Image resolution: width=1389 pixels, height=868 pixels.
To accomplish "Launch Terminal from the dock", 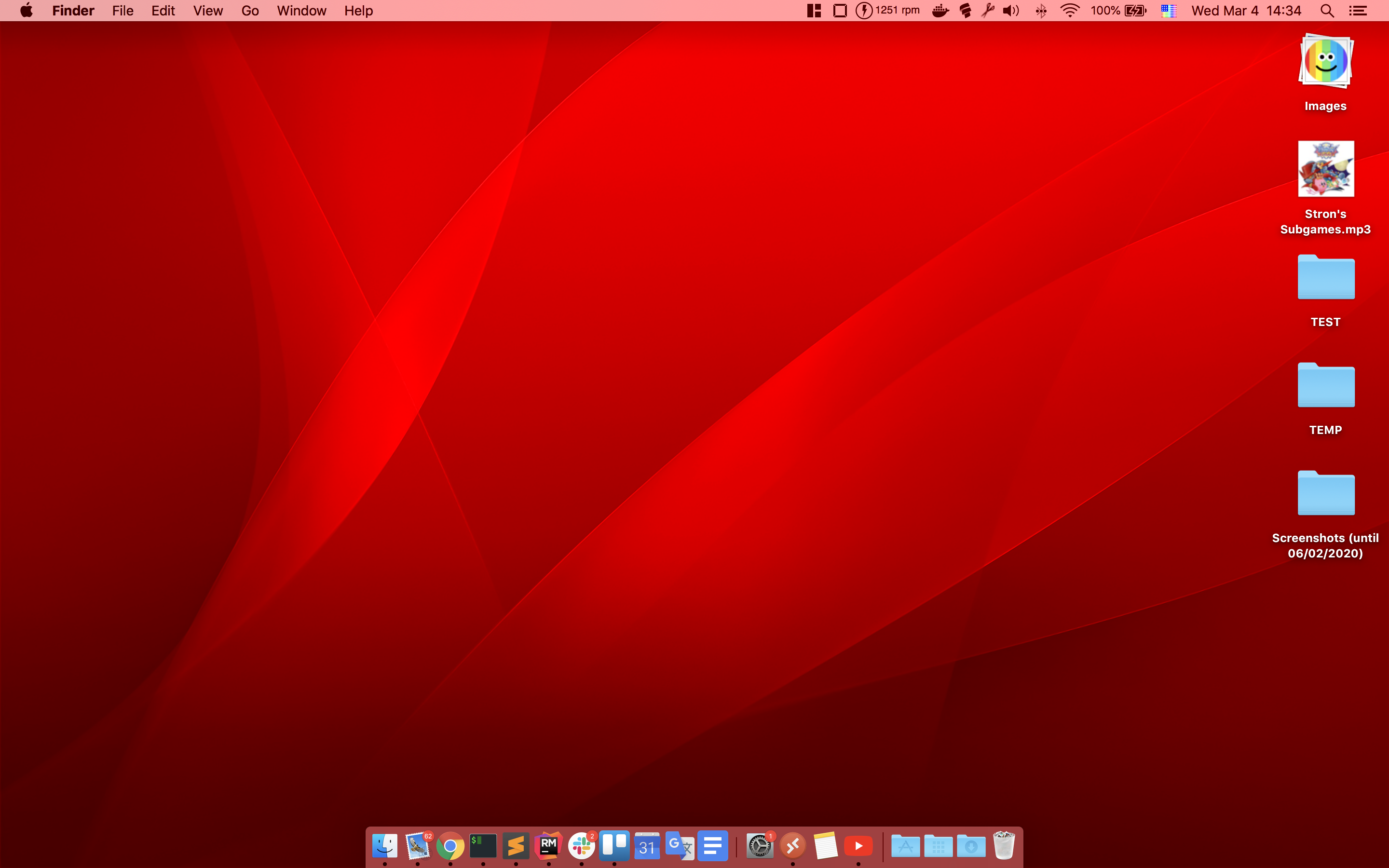I will point(483,846).
